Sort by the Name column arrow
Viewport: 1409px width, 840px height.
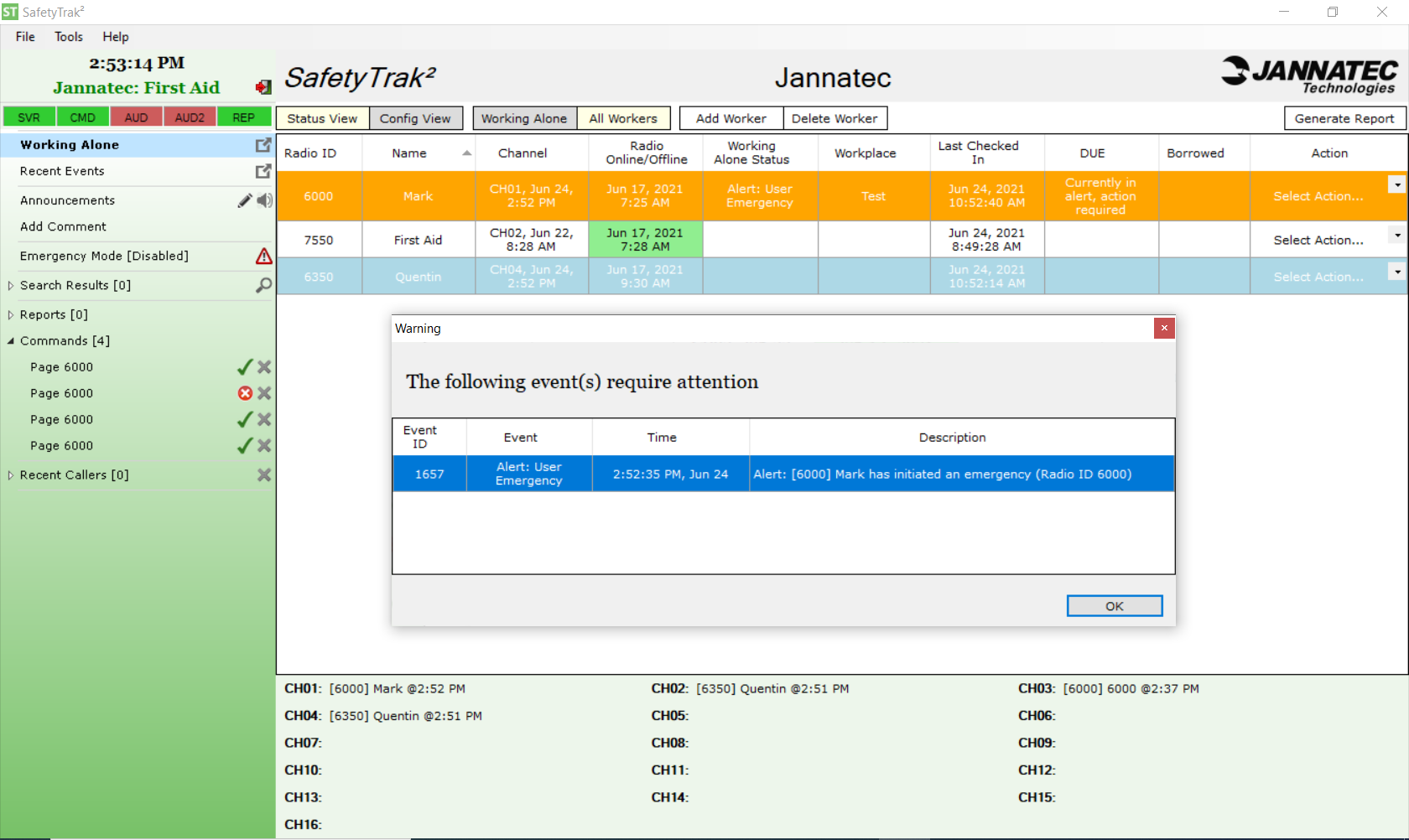(466, 153)
